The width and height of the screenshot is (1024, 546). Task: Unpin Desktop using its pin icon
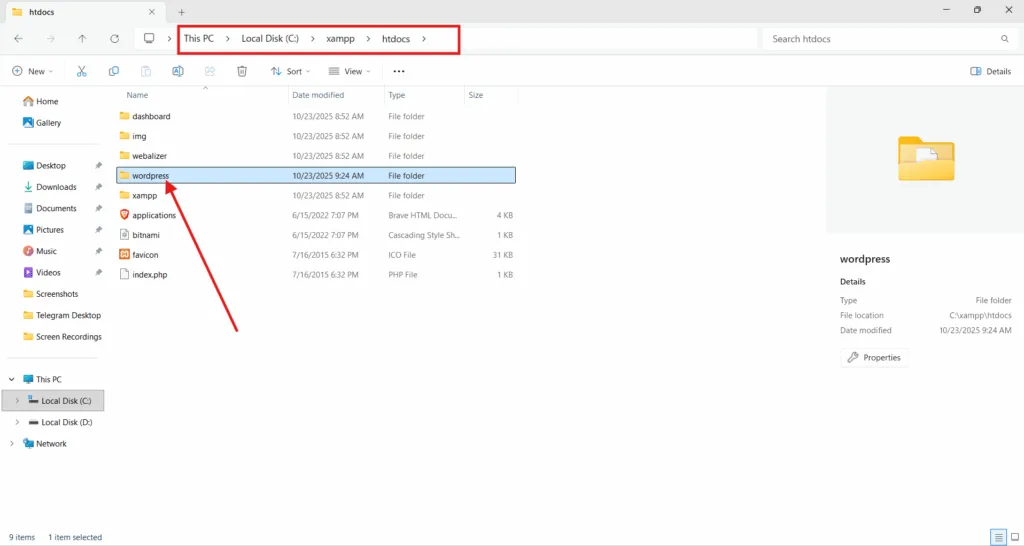pos(98,166)
